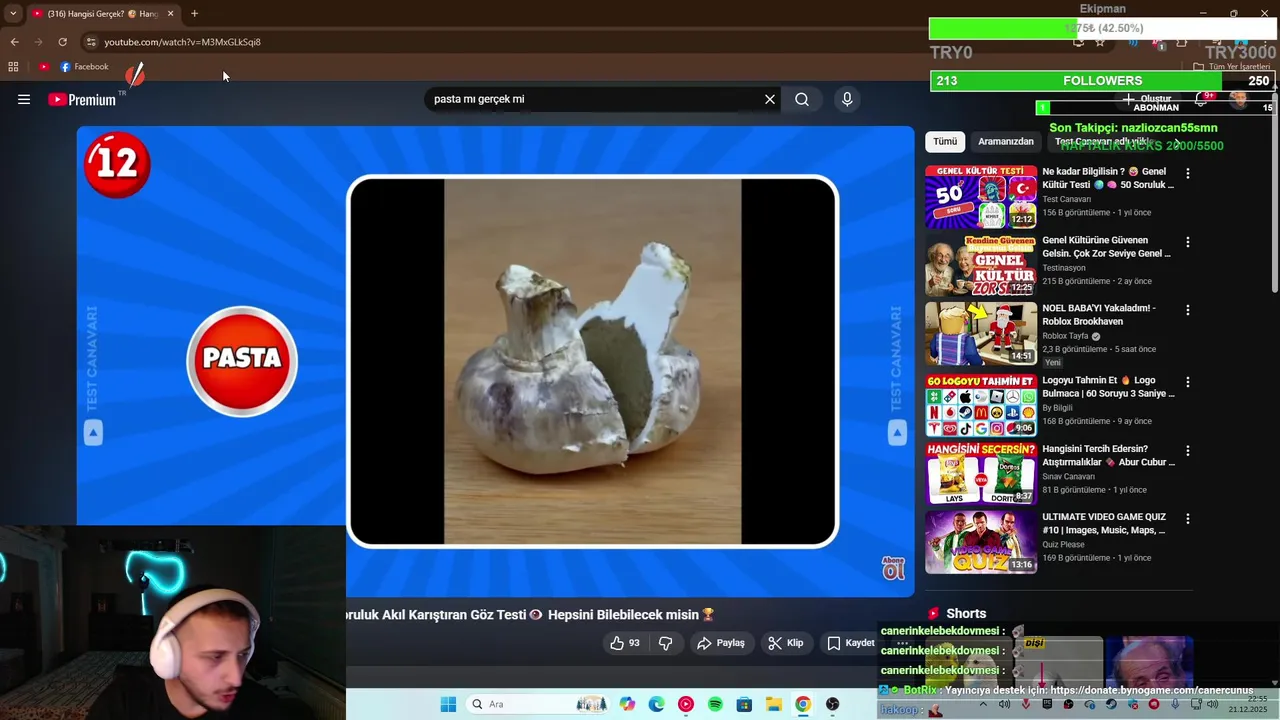Open the Windows Start menu

[448, 704]
